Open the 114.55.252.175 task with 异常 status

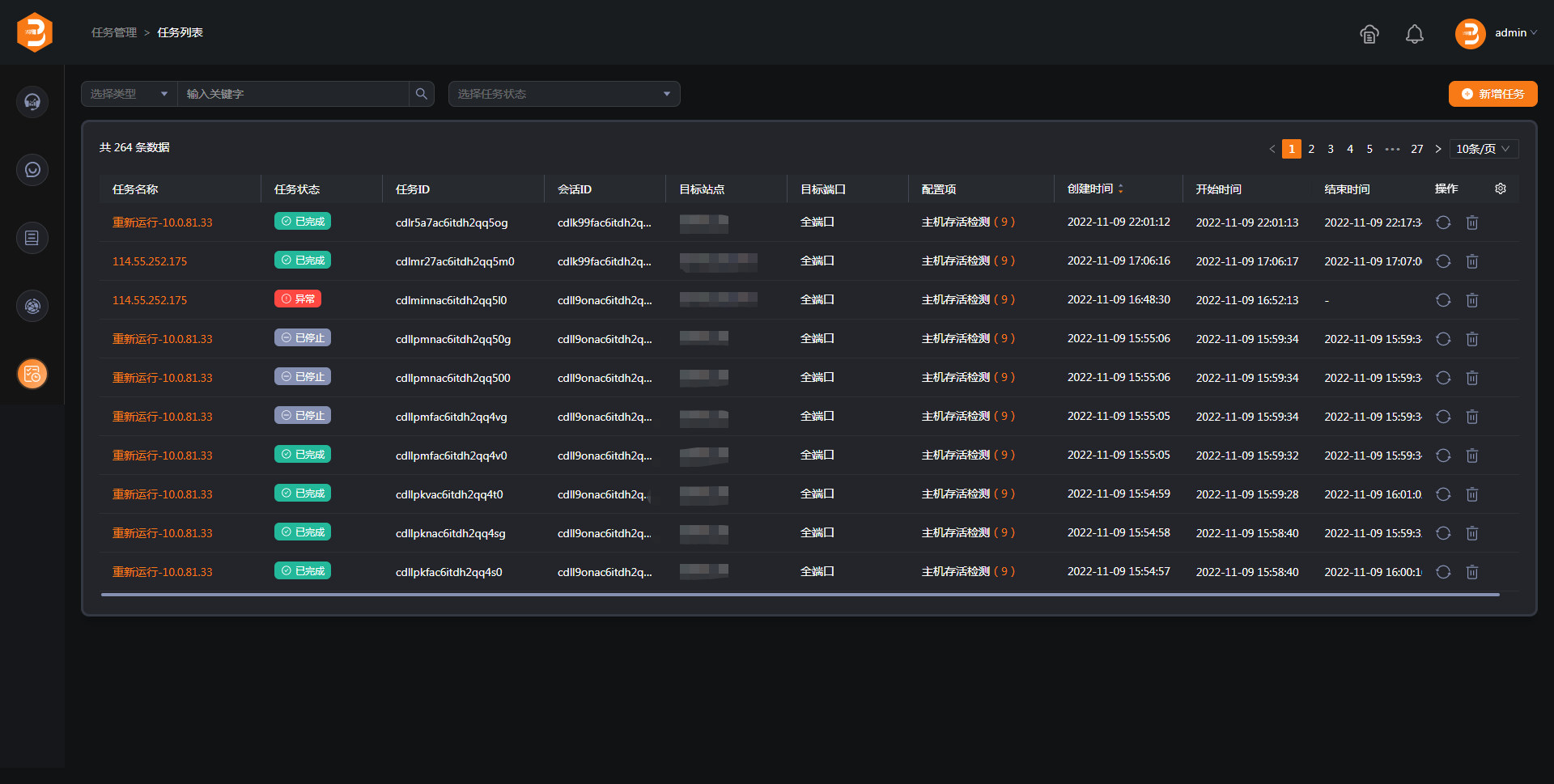[150, 300]
